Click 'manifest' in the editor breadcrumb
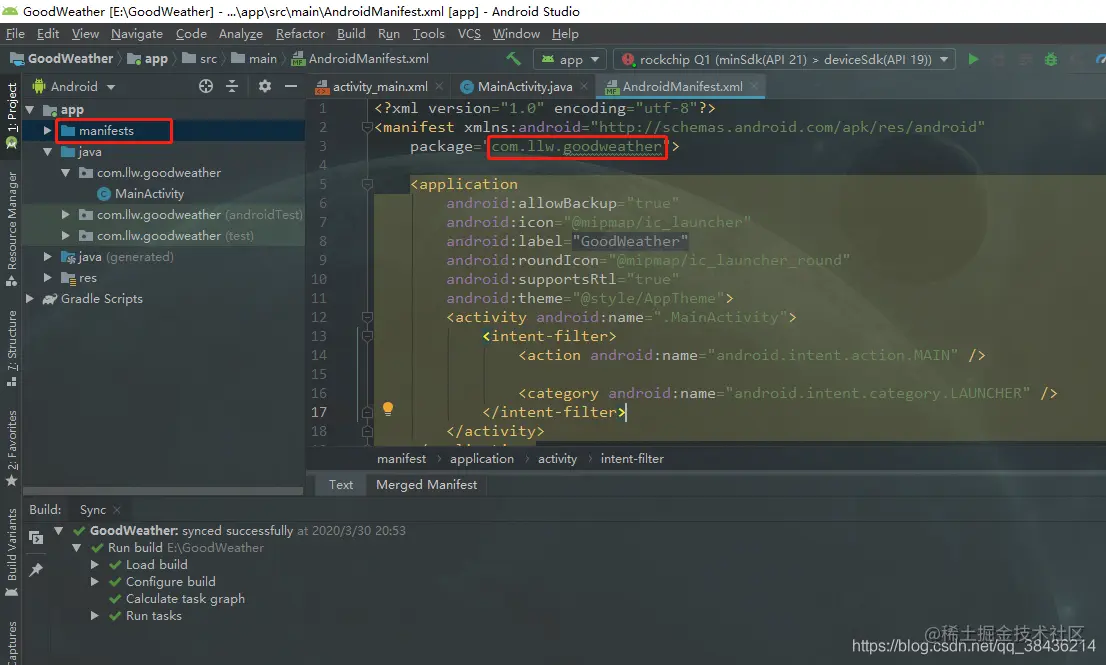 tap(401, 458)
